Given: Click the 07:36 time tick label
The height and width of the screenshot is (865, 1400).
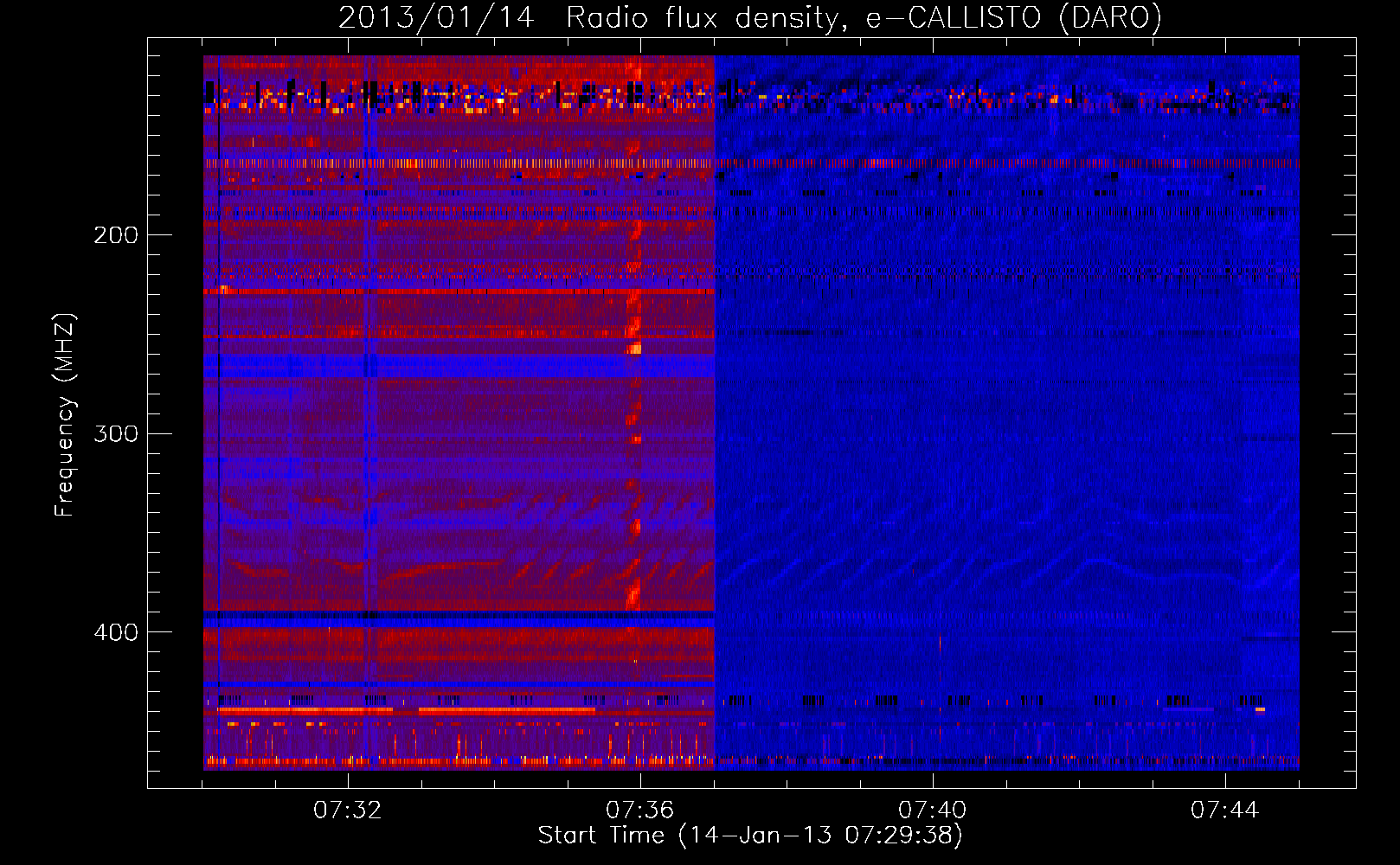Looking at the screenshot, I should click(640, 811).
